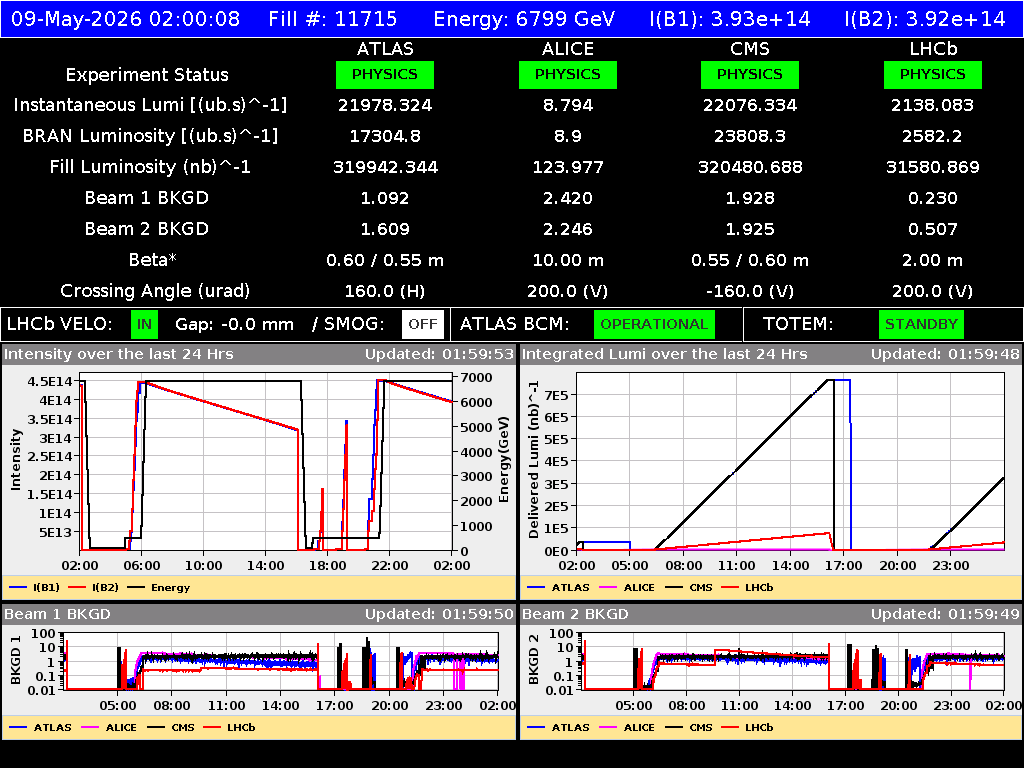Click ATLAS legend entry in Integrated Lumi chart
The width and height of the screenshot is (1024, 768).
click(x=558, y=587)
